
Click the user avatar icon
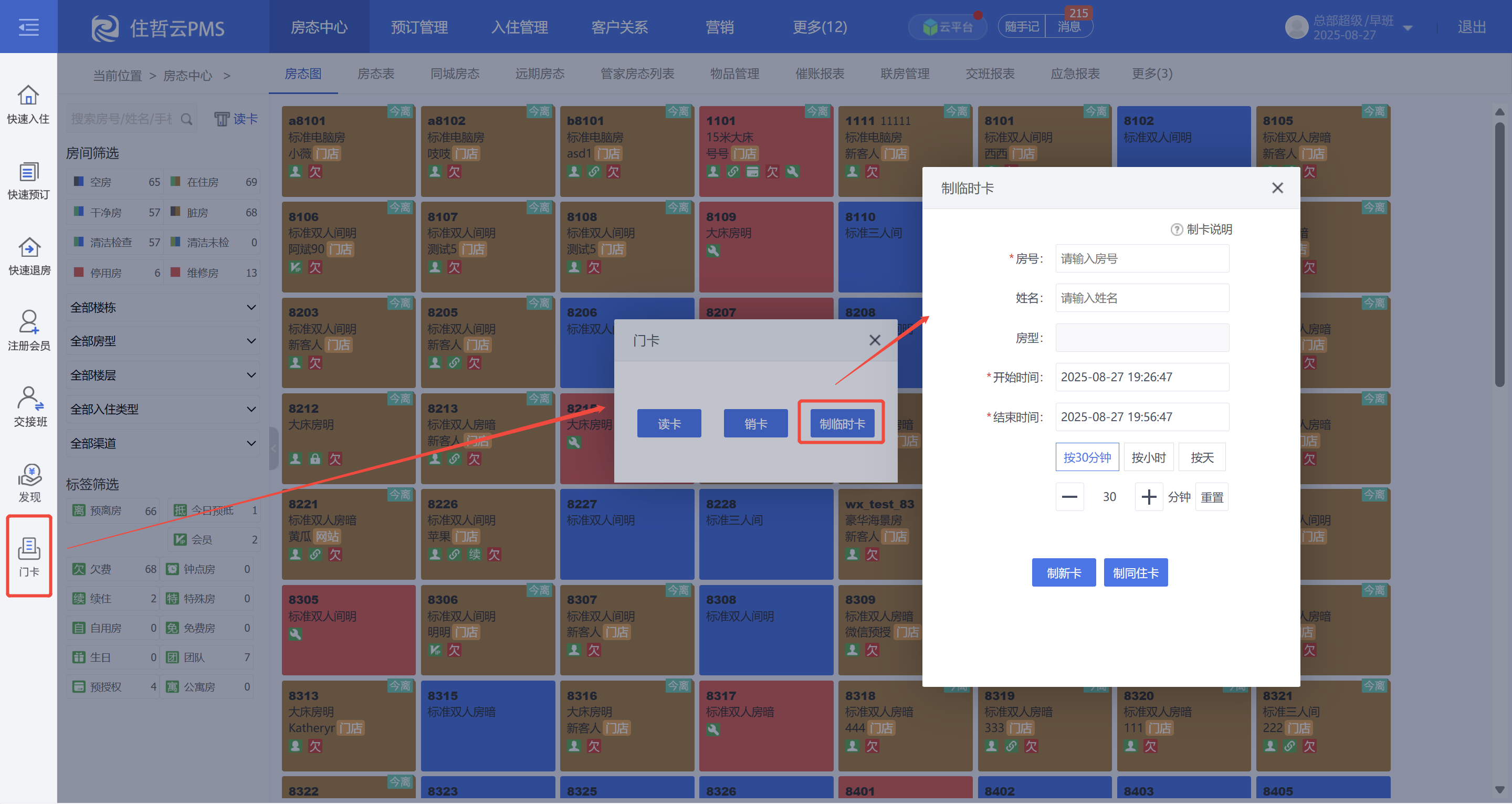pos(1297,27)
